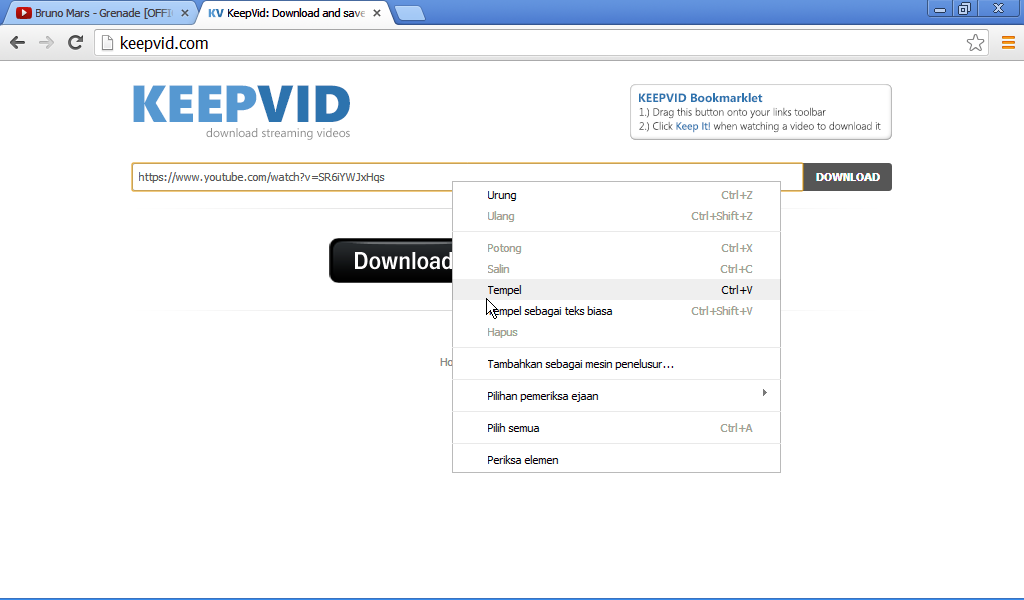The height and width of the screenshot is (600, 1024).
Task: Choose Pilih semua from context menu
Action: tap(616, 428)
